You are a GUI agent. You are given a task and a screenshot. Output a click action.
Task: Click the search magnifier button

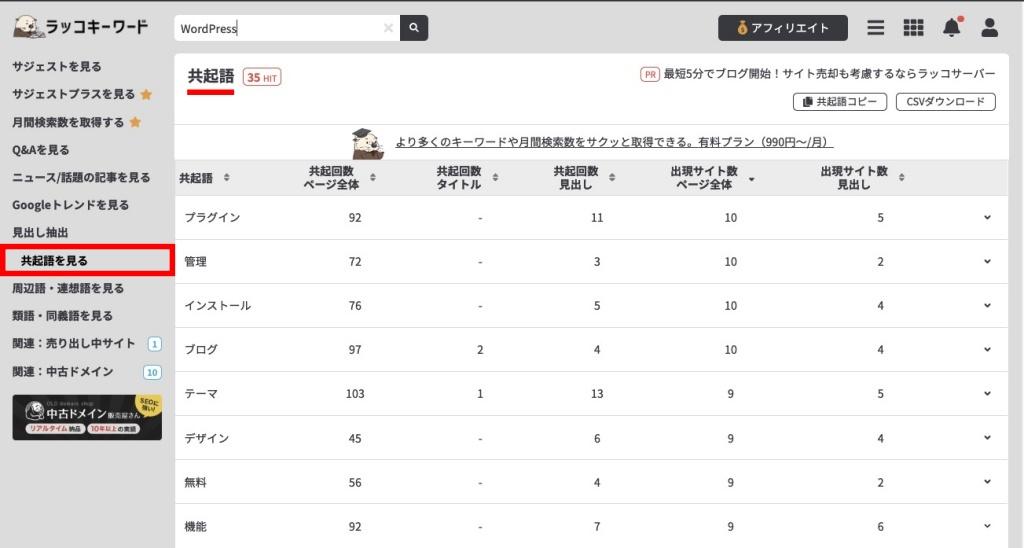pyautogui.click(x=414, y=28)
